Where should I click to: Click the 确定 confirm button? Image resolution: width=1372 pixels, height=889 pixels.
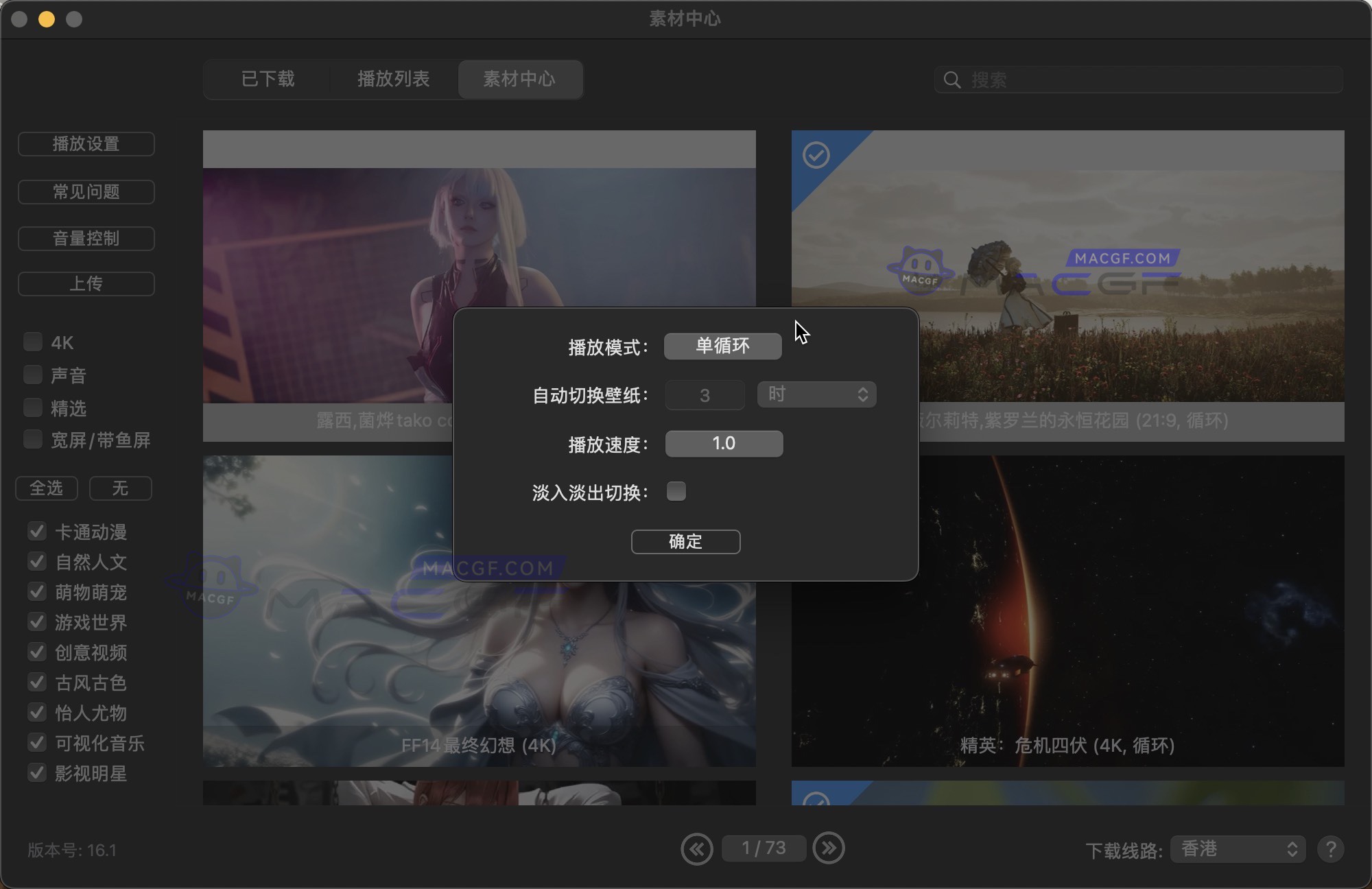[x=685, y=542]
